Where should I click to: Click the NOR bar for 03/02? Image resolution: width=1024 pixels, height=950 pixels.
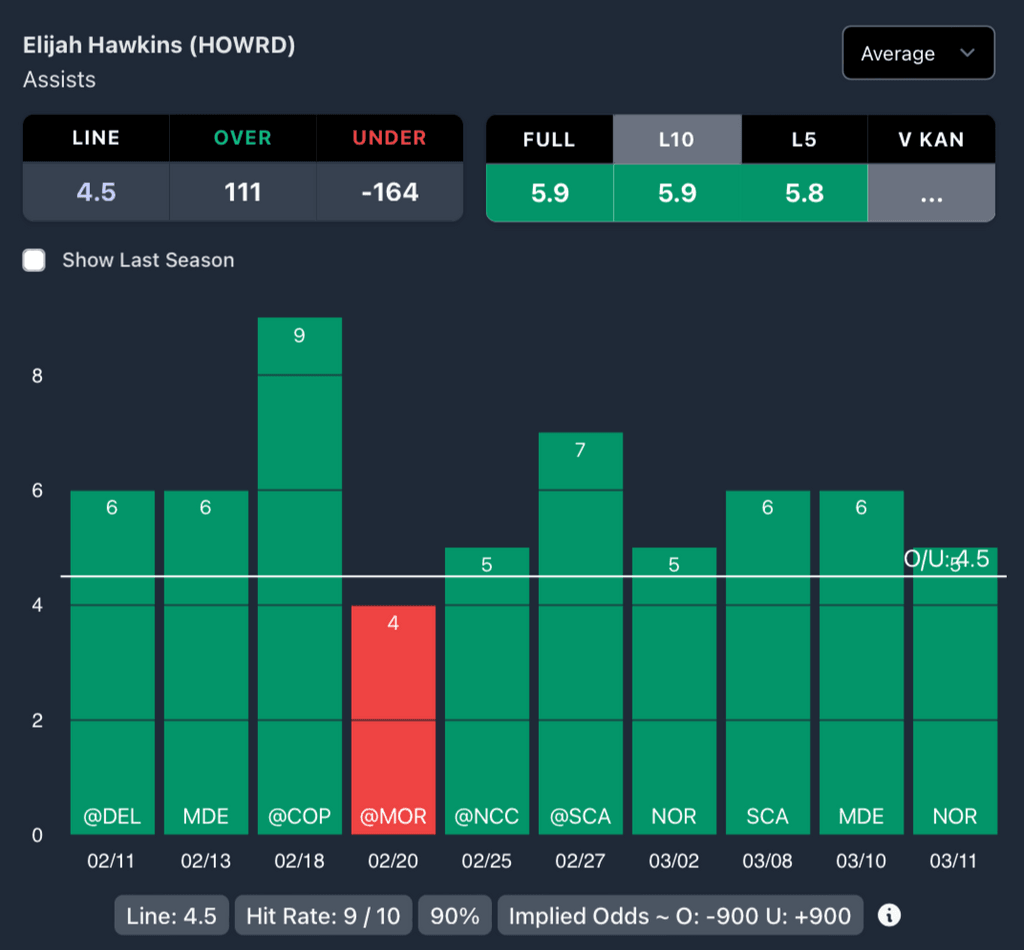click(x=674, y=691)
